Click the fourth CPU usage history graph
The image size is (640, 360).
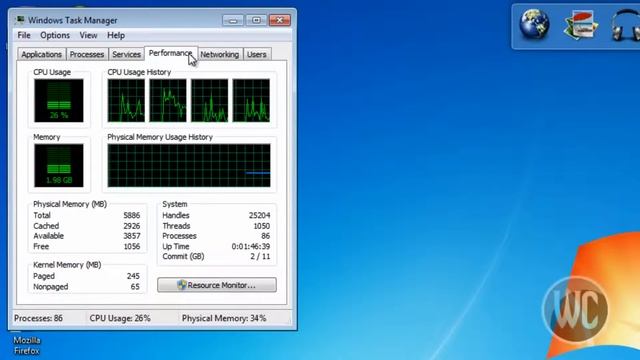(x=251, y=100)
